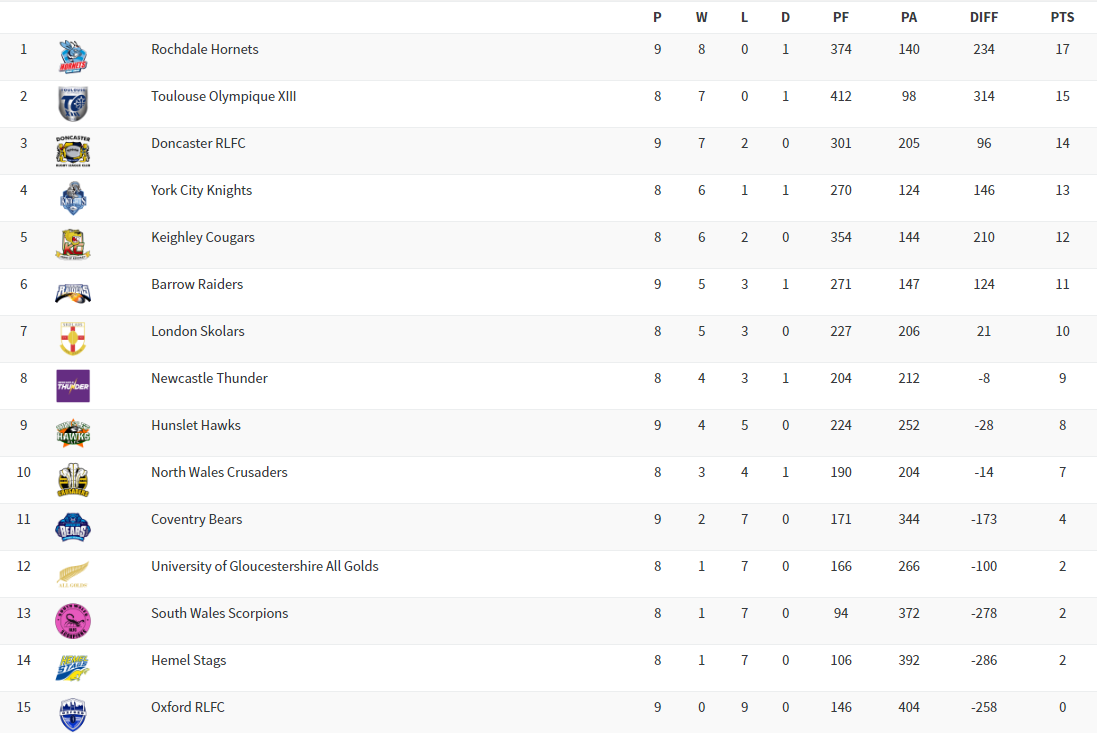Click the PA column header
This screenshot has width=1097, height=733.
tap(909, 17)
